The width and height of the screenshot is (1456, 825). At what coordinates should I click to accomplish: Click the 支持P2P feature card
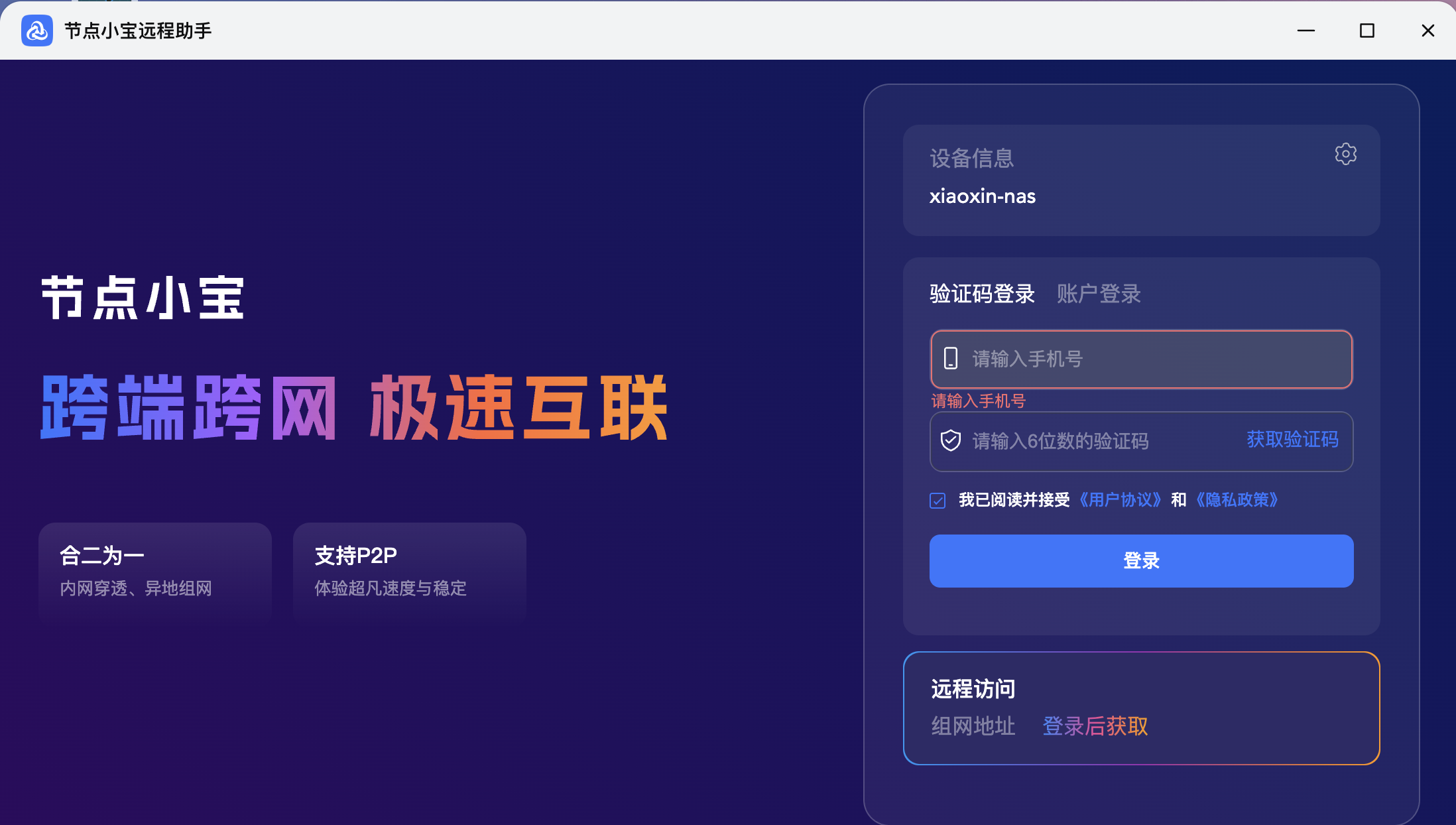[x=409, y=572]
